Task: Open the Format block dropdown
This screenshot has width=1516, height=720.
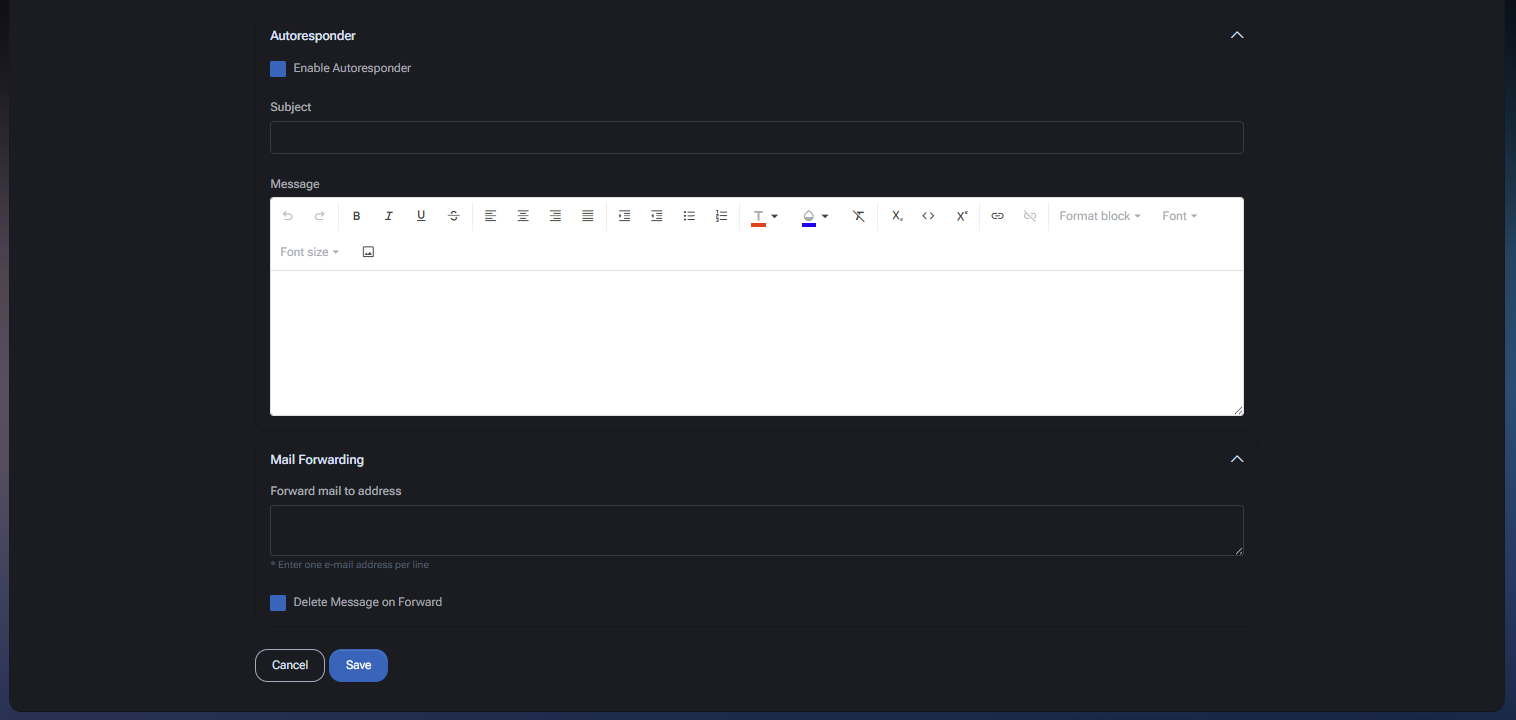Action: click(1099, 215)
